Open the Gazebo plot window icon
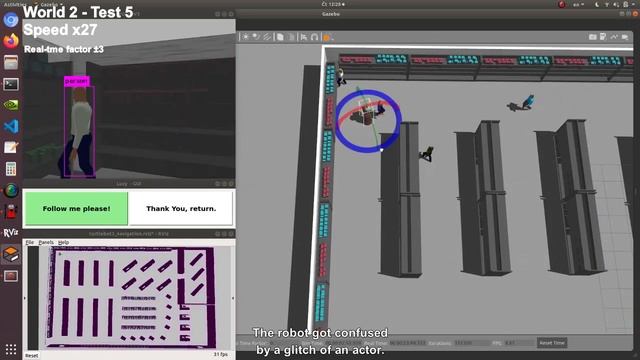Viewport: 640px width, 360px height. [614, 37]
